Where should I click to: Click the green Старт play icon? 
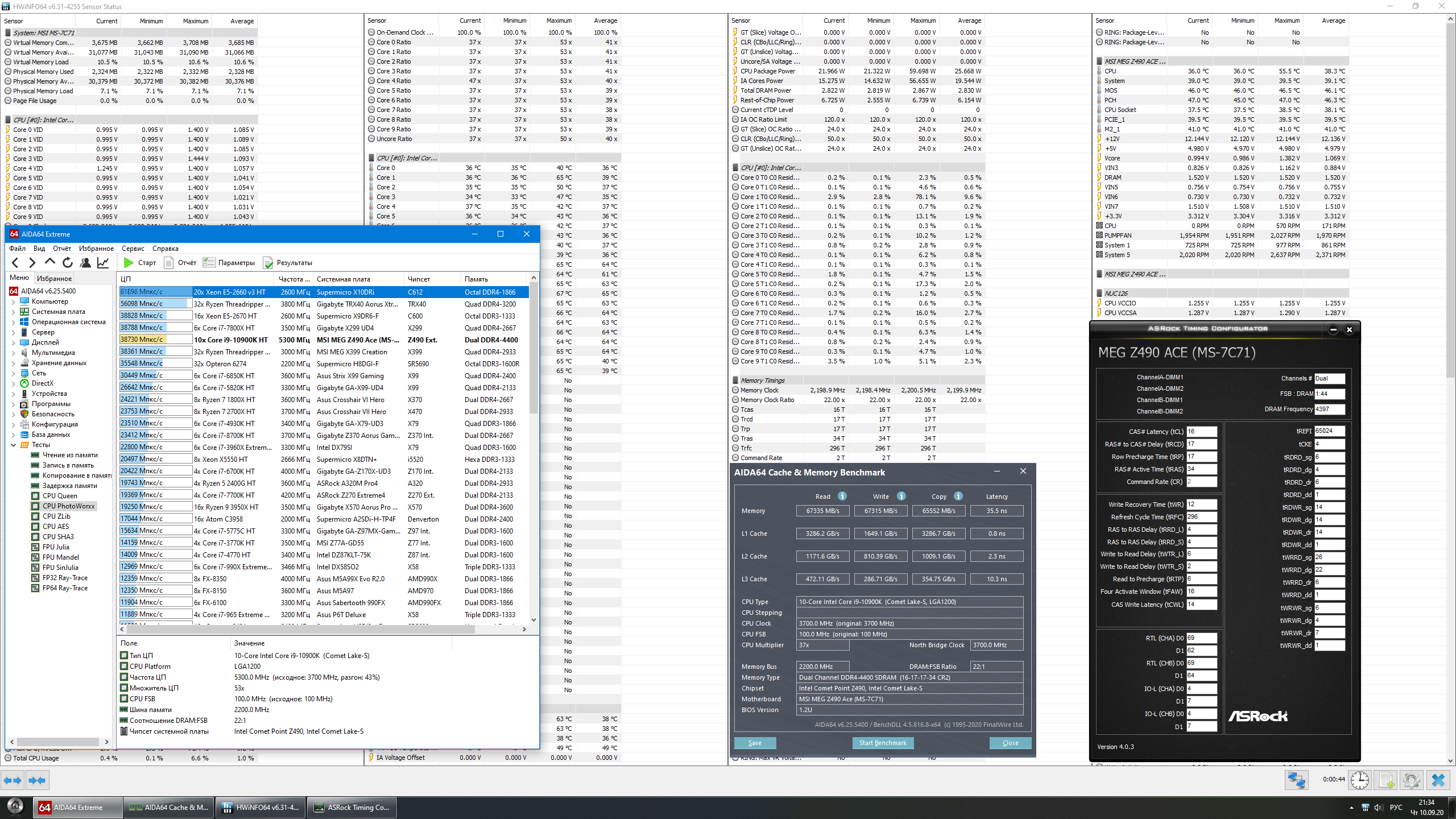(x=129, y=263)
